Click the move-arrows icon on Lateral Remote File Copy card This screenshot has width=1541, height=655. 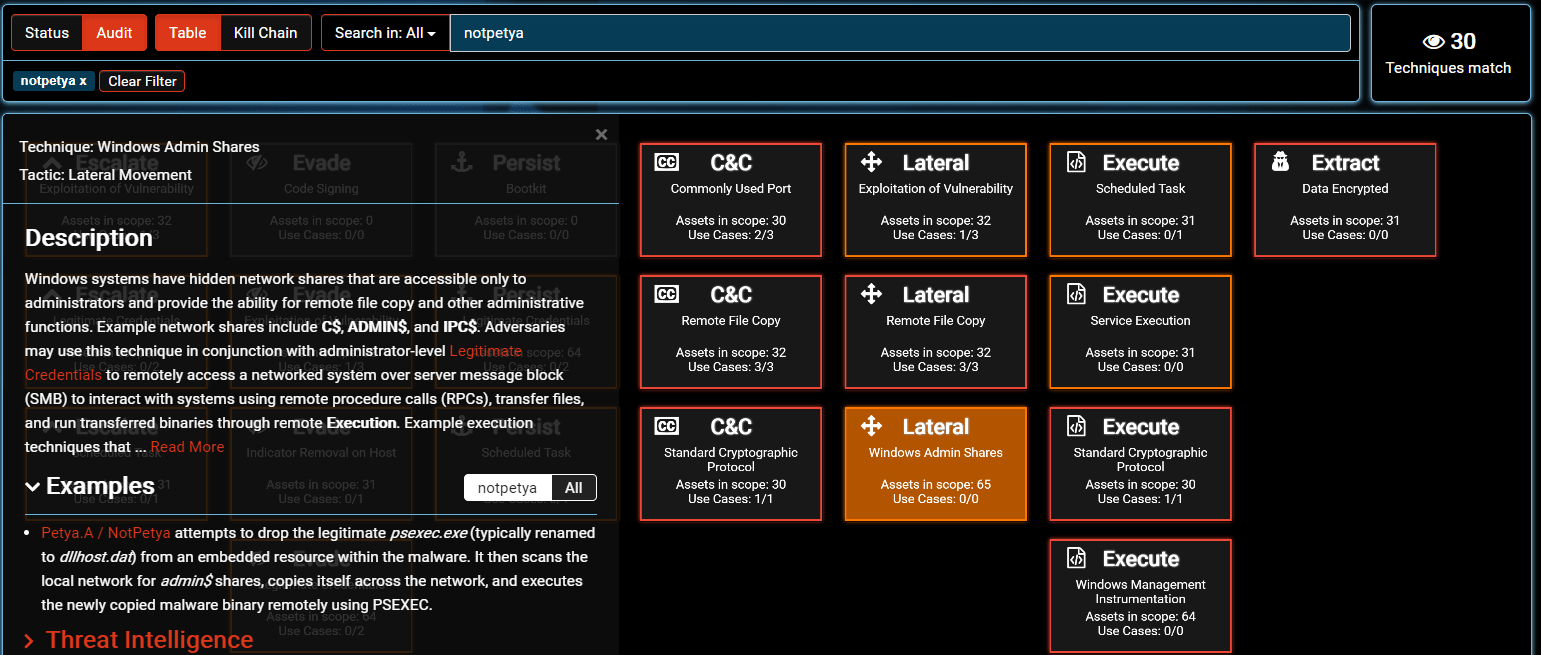[871, 294]
